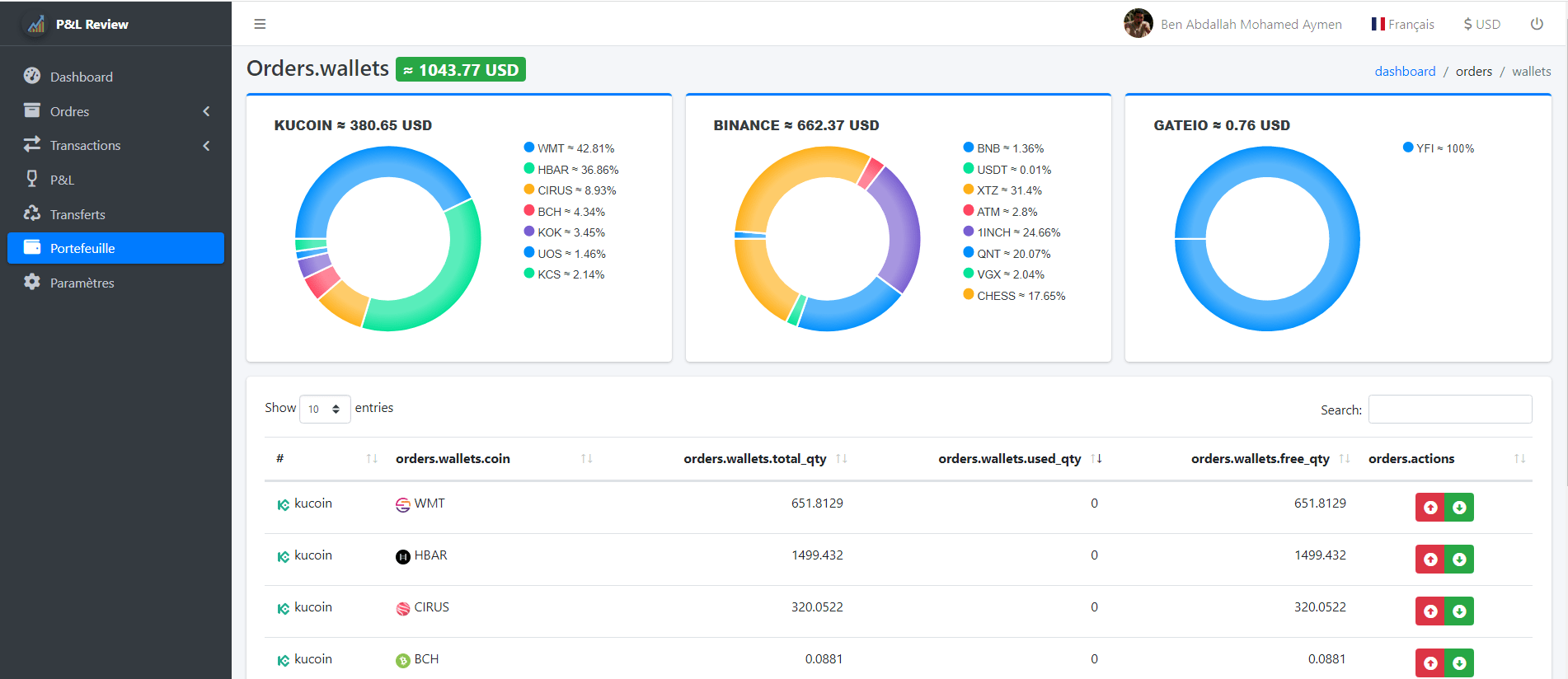
Task: Click in the Search input field
Action: coord(1450,410)
